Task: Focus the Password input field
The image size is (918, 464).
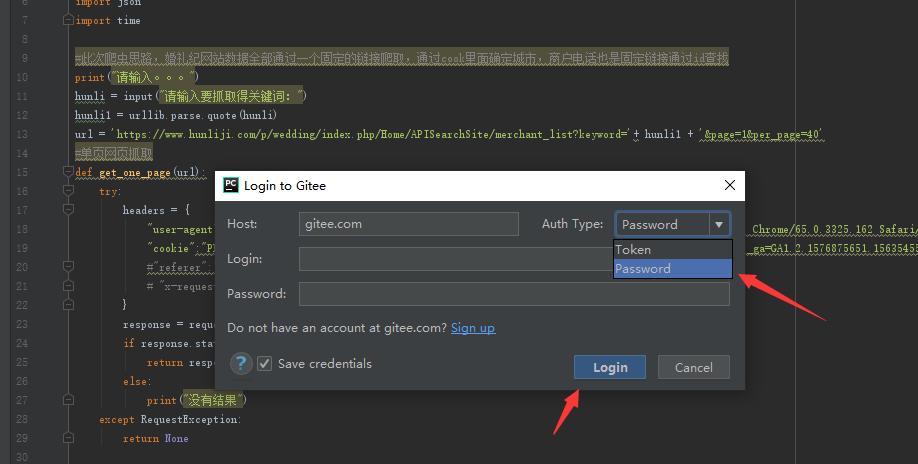Action: (x=514, y=294)
